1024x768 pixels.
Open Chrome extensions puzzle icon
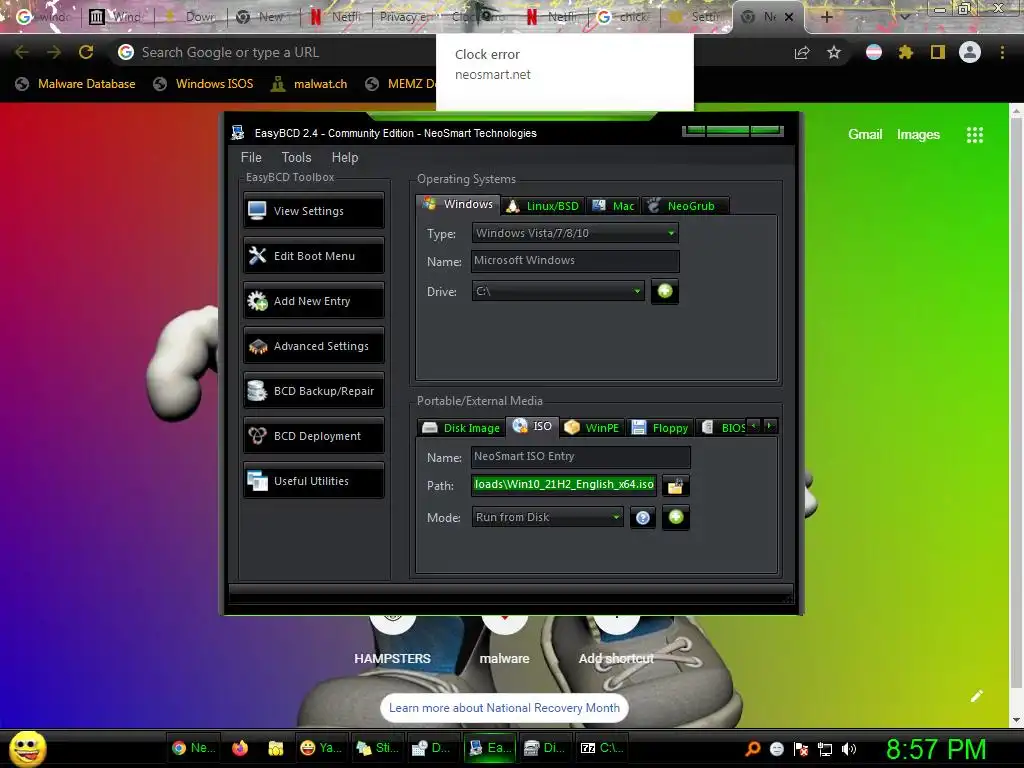[x=906, y=53]
